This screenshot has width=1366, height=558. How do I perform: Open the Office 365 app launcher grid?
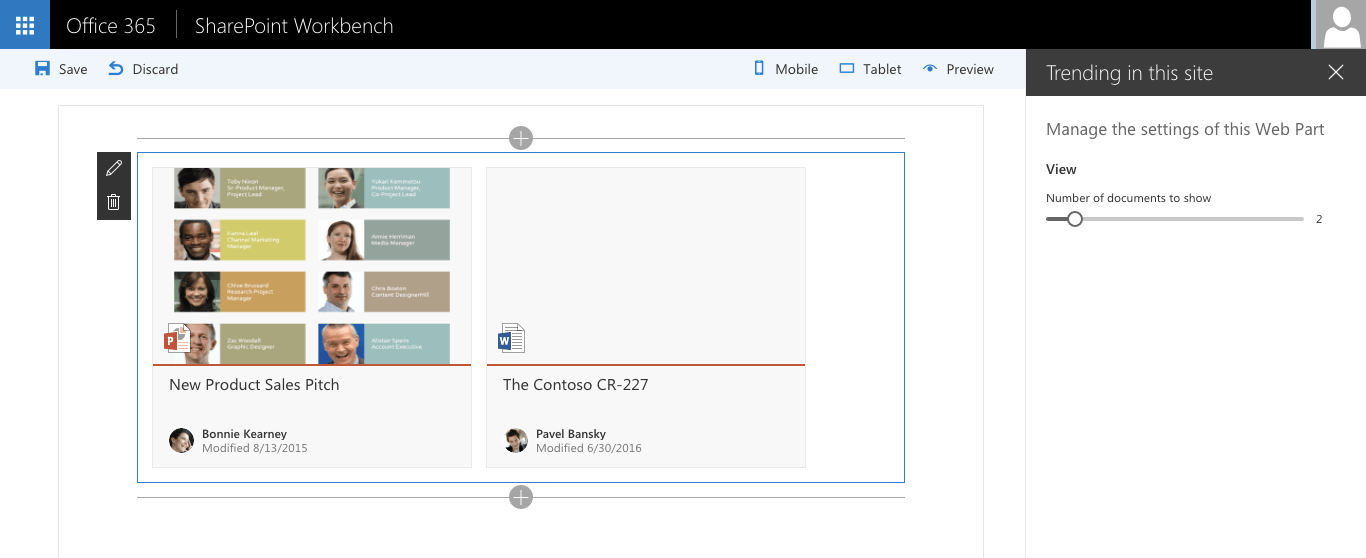[25, 25]
